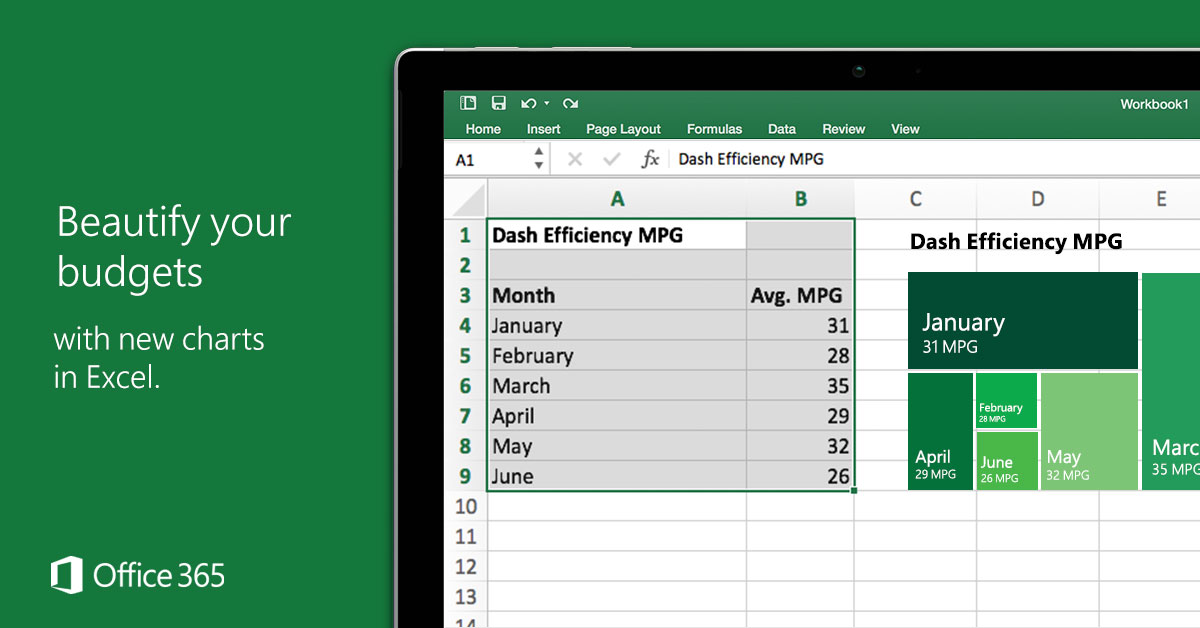Viewport: 1200px width, 628px height.
Task: Select the May 32 MPG treemap block
Action: click(x=1089, y=431)
